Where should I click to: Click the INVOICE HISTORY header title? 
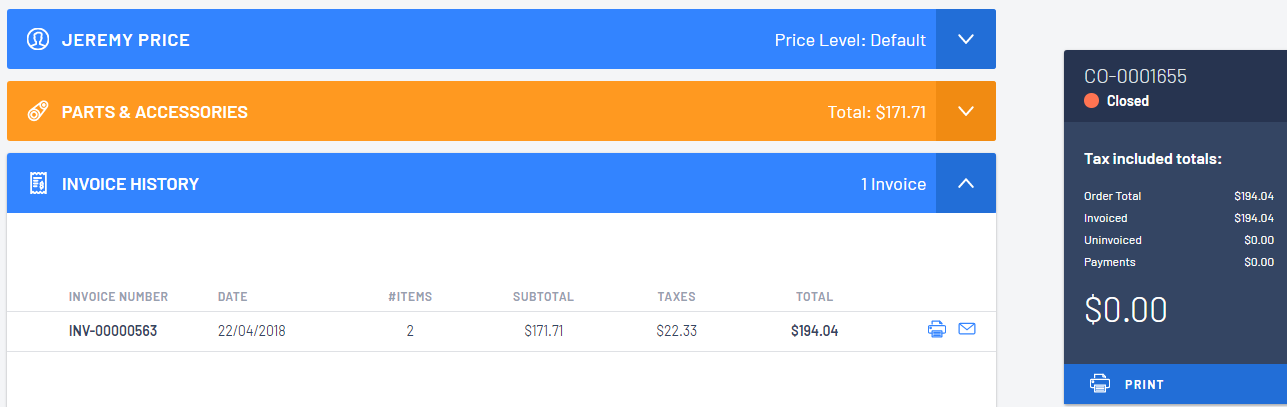(x=130, y=184)
